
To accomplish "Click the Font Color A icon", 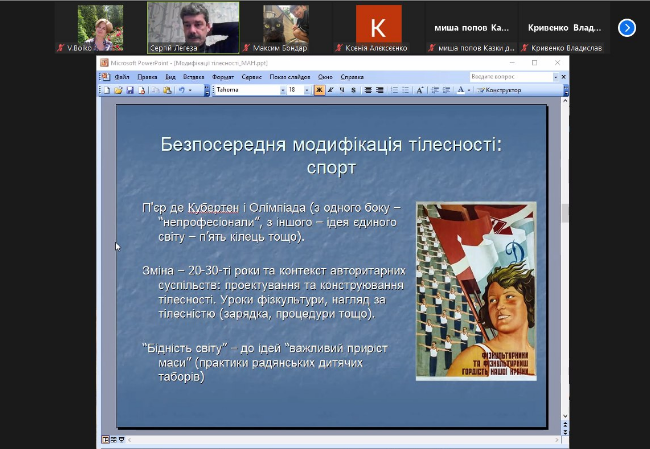I will 460,90.
